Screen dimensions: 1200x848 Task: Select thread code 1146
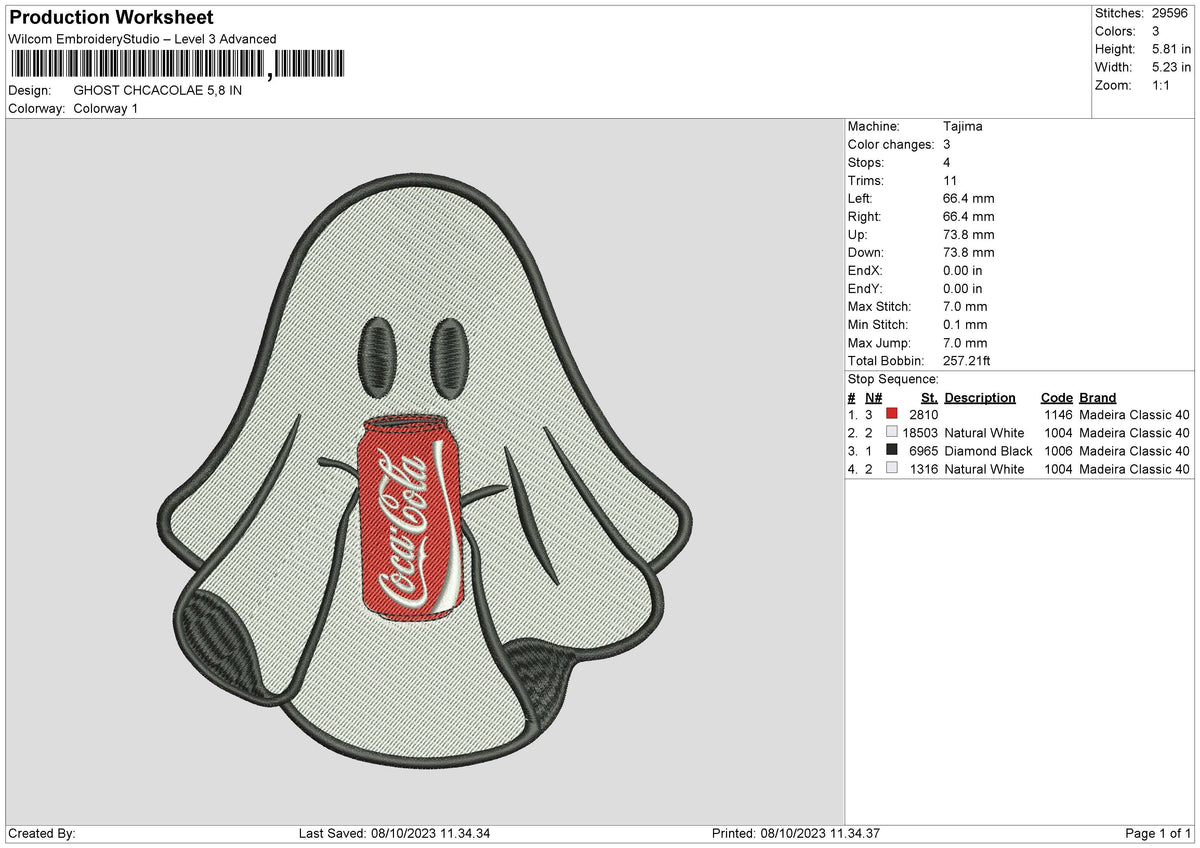(x=1059, y=414)
